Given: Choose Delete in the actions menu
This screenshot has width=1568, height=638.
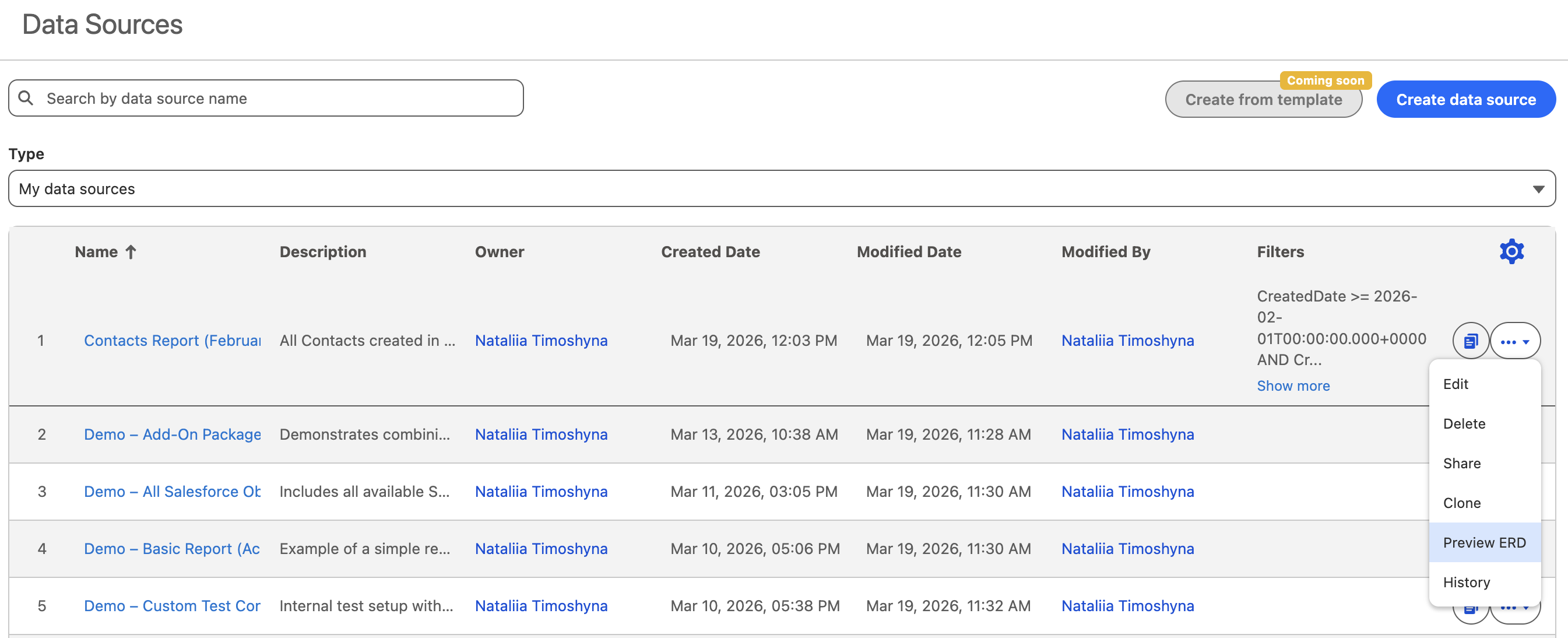Looking at the screenshot, I should [x=1464, y=424].
